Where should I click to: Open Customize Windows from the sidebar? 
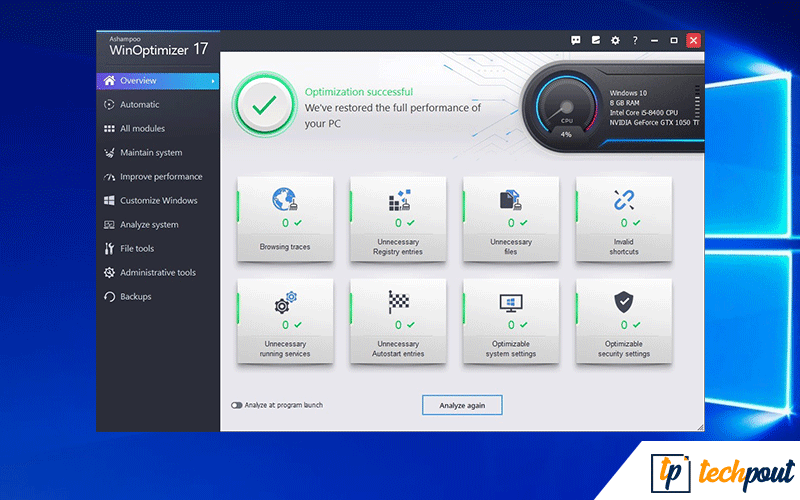click(158, 200)
